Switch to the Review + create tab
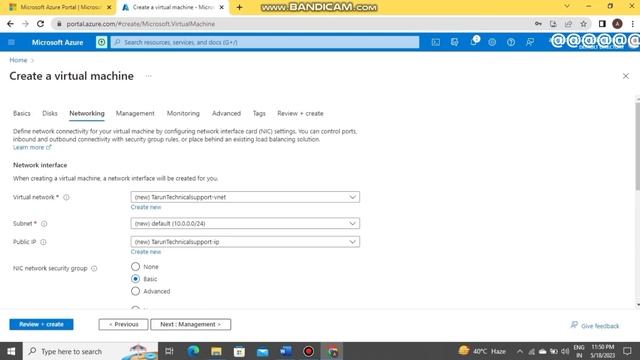The height and width of the screenshot is (360, 640). [300, 113]
